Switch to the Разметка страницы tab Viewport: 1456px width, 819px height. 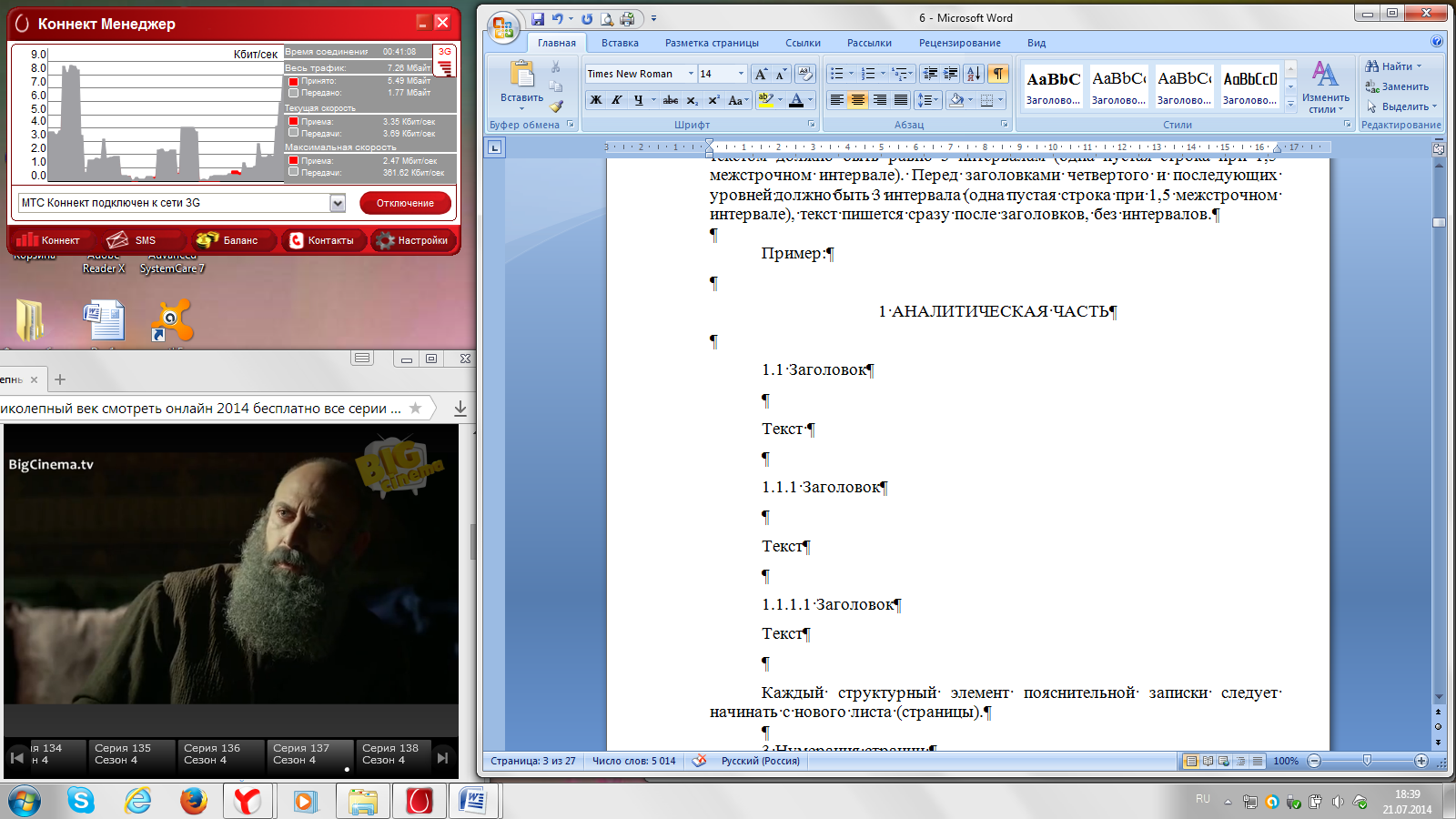pyautogui.click(x=712, y=43)
